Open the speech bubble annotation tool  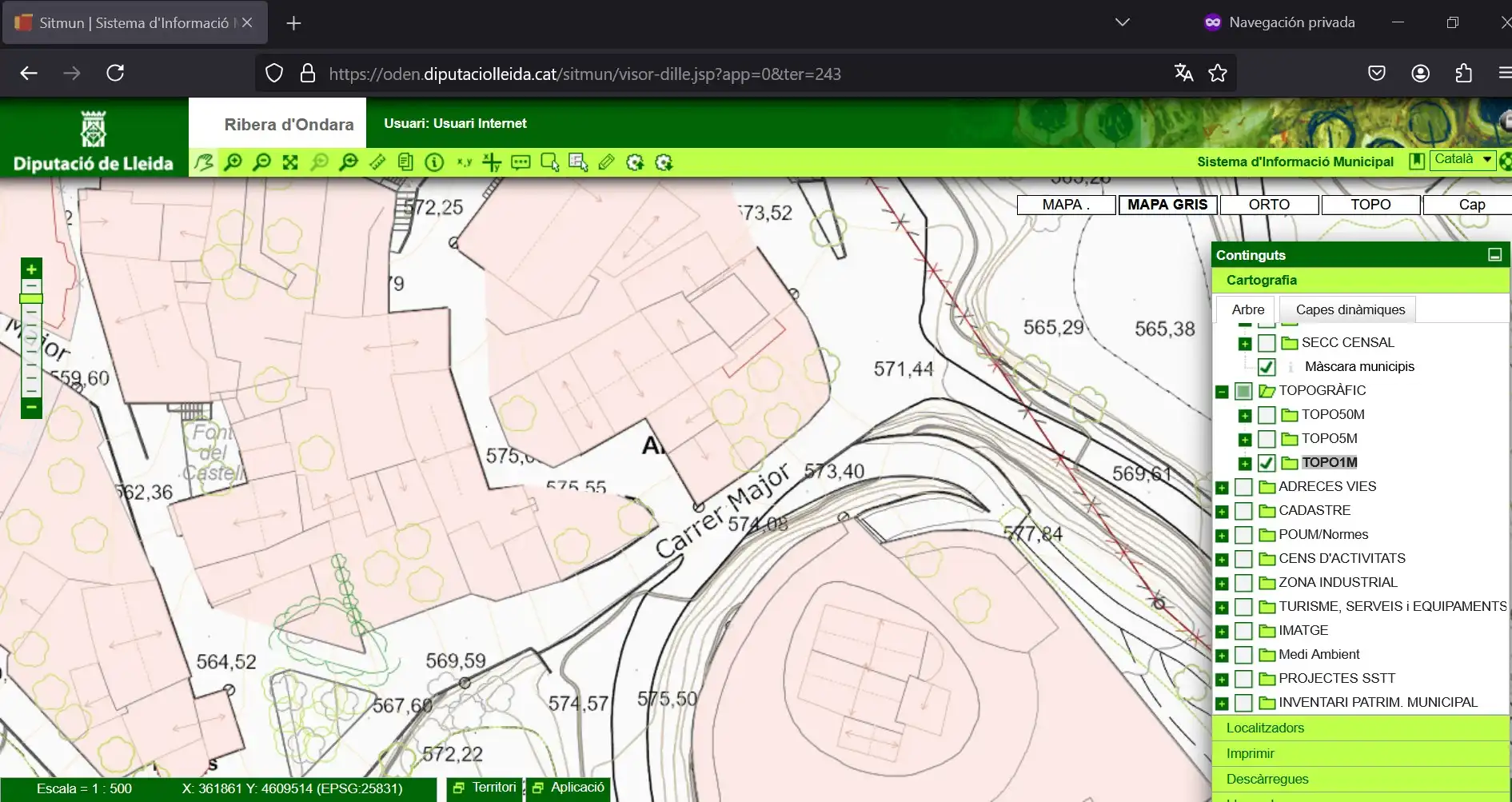pos(521,162)
